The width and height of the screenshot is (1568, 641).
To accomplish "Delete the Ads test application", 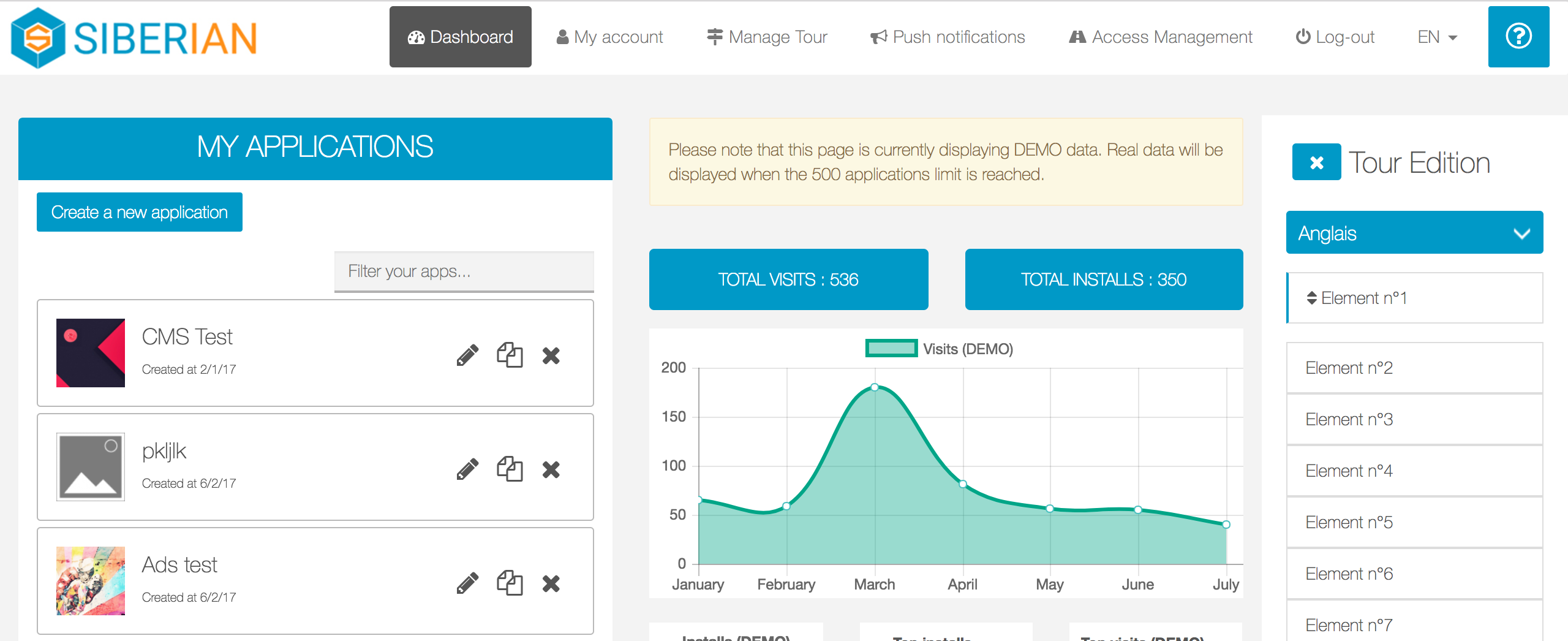I will pos(551,583).
